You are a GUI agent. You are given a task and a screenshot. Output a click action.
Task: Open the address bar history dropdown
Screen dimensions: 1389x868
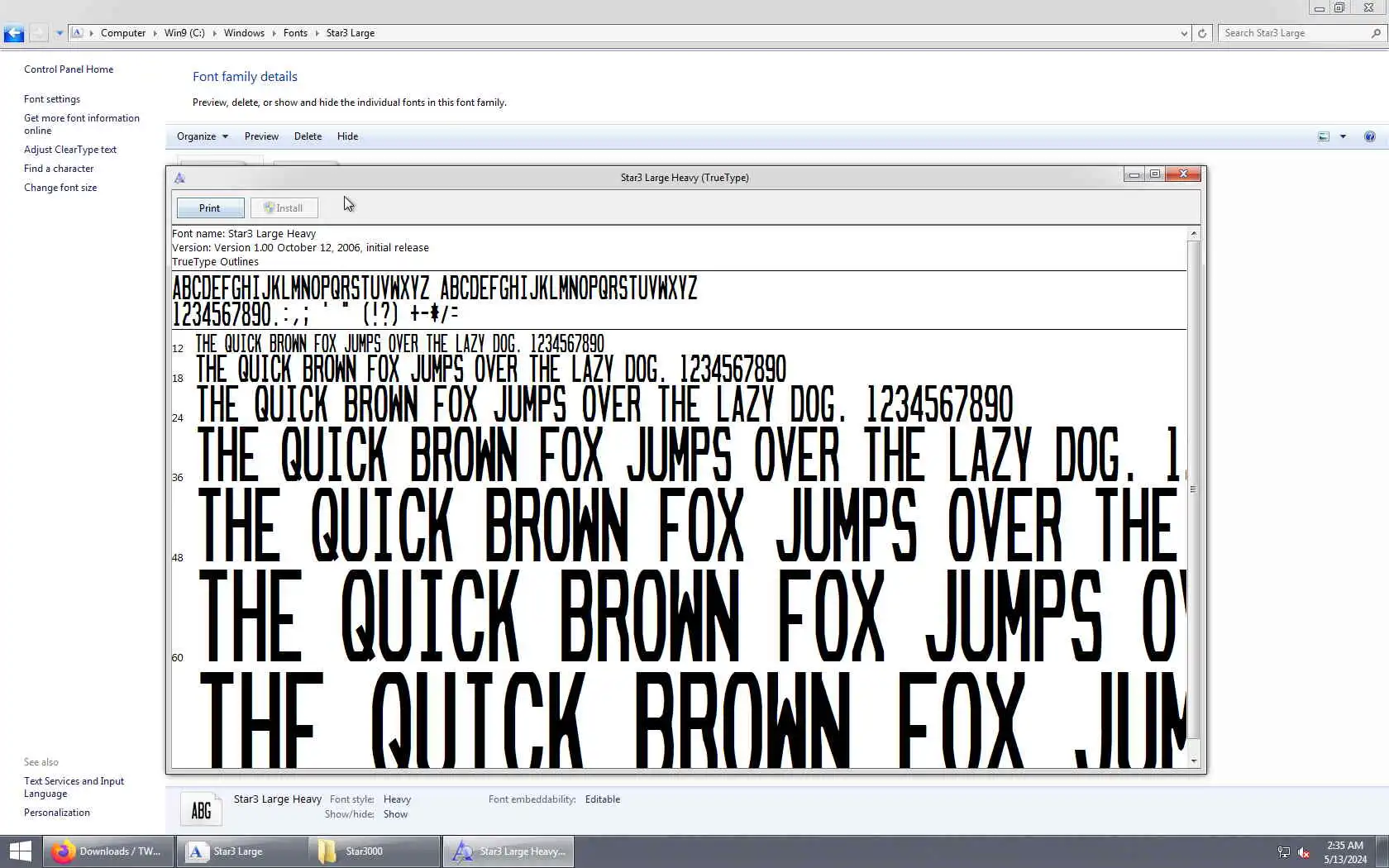point(1184,34)
